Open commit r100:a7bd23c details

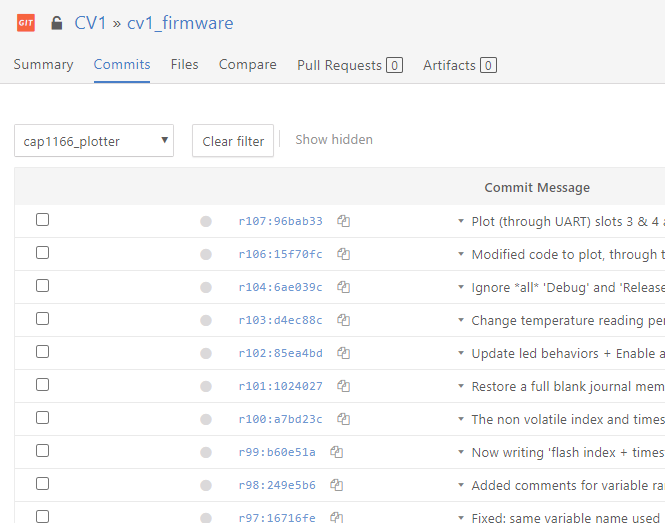pyautogui.click(x=280, y=419)
